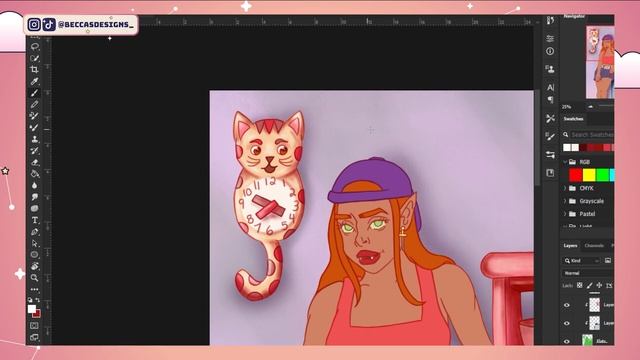Pick the green RGB swatch
The width and height of the screenshot is (640, 360).
point(602,175)
